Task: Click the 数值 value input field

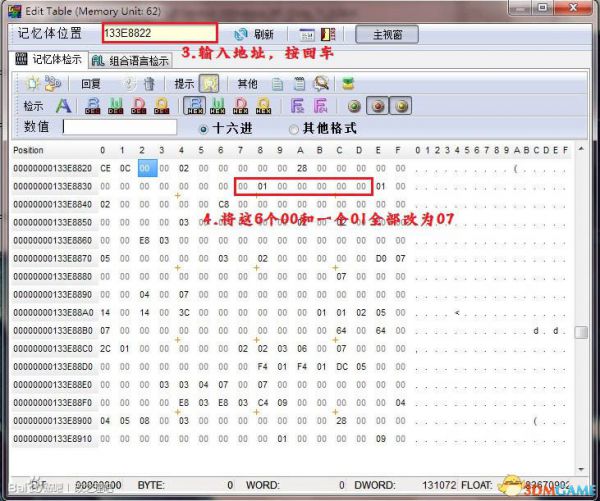Action: click(x=119, y=128)
